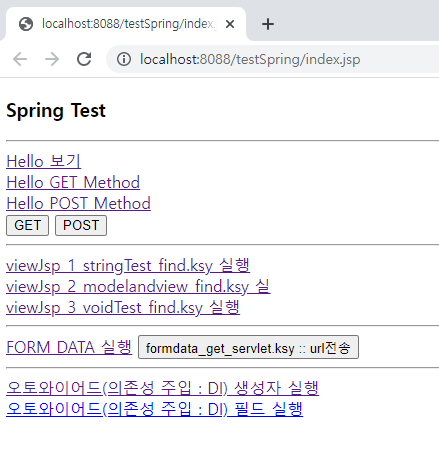The image size is (439, 466).
Task: Close the localhost tab
Action: pyautogui.click(x=230, y=24)
